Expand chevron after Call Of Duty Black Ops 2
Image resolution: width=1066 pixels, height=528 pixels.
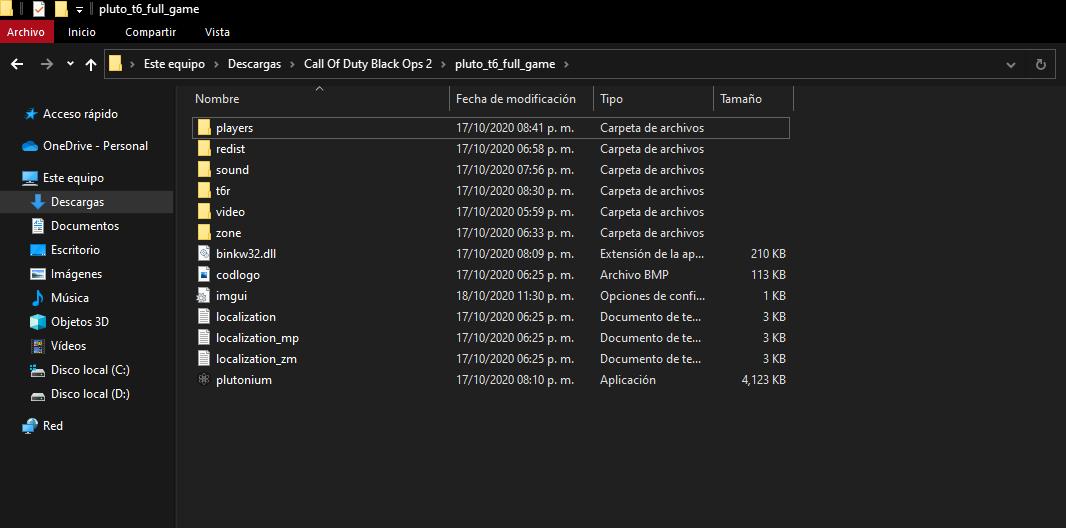point(443,65)
